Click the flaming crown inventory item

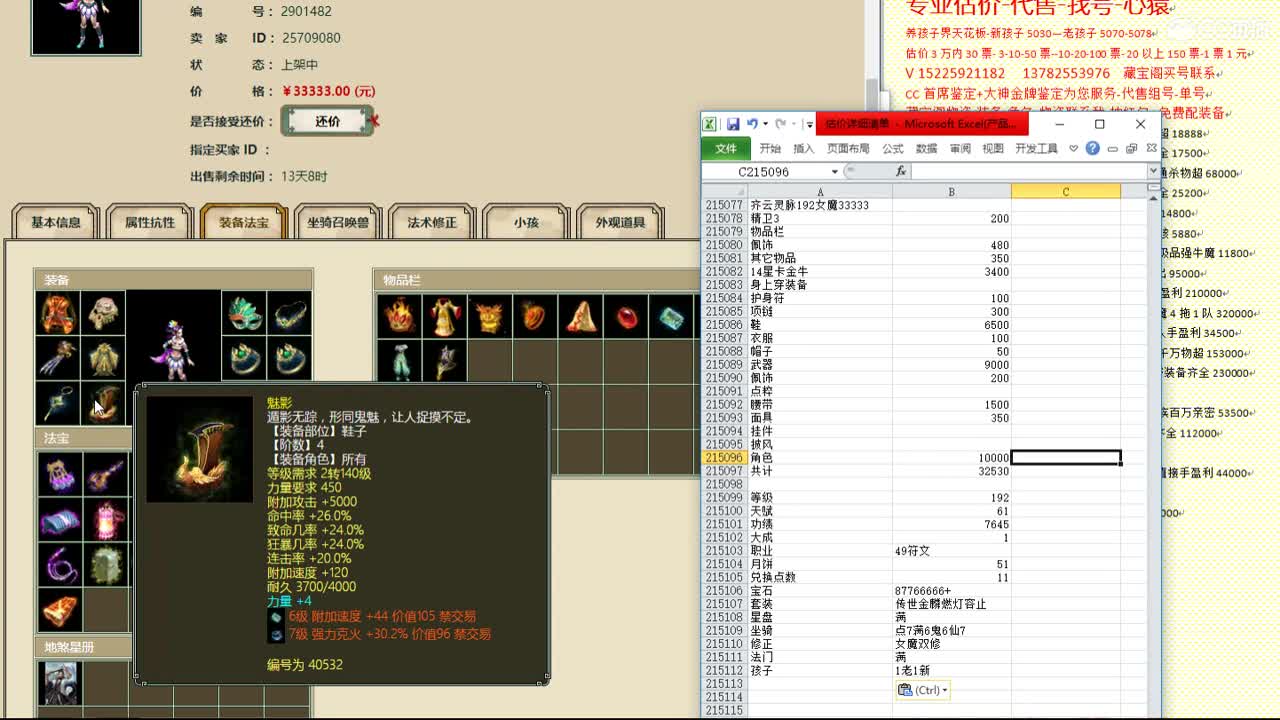398,317
